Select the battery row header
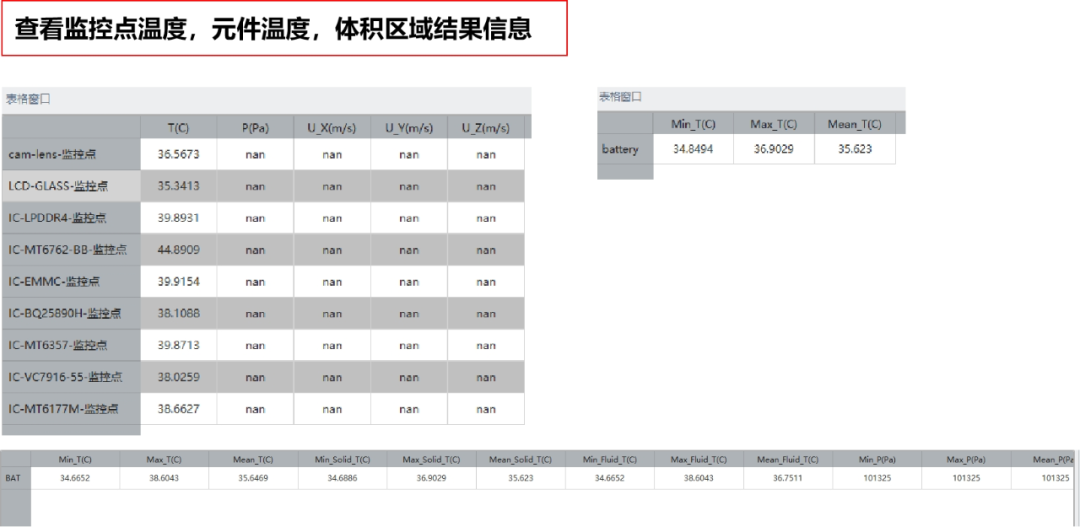The image size is (1080, 527). 625,149
